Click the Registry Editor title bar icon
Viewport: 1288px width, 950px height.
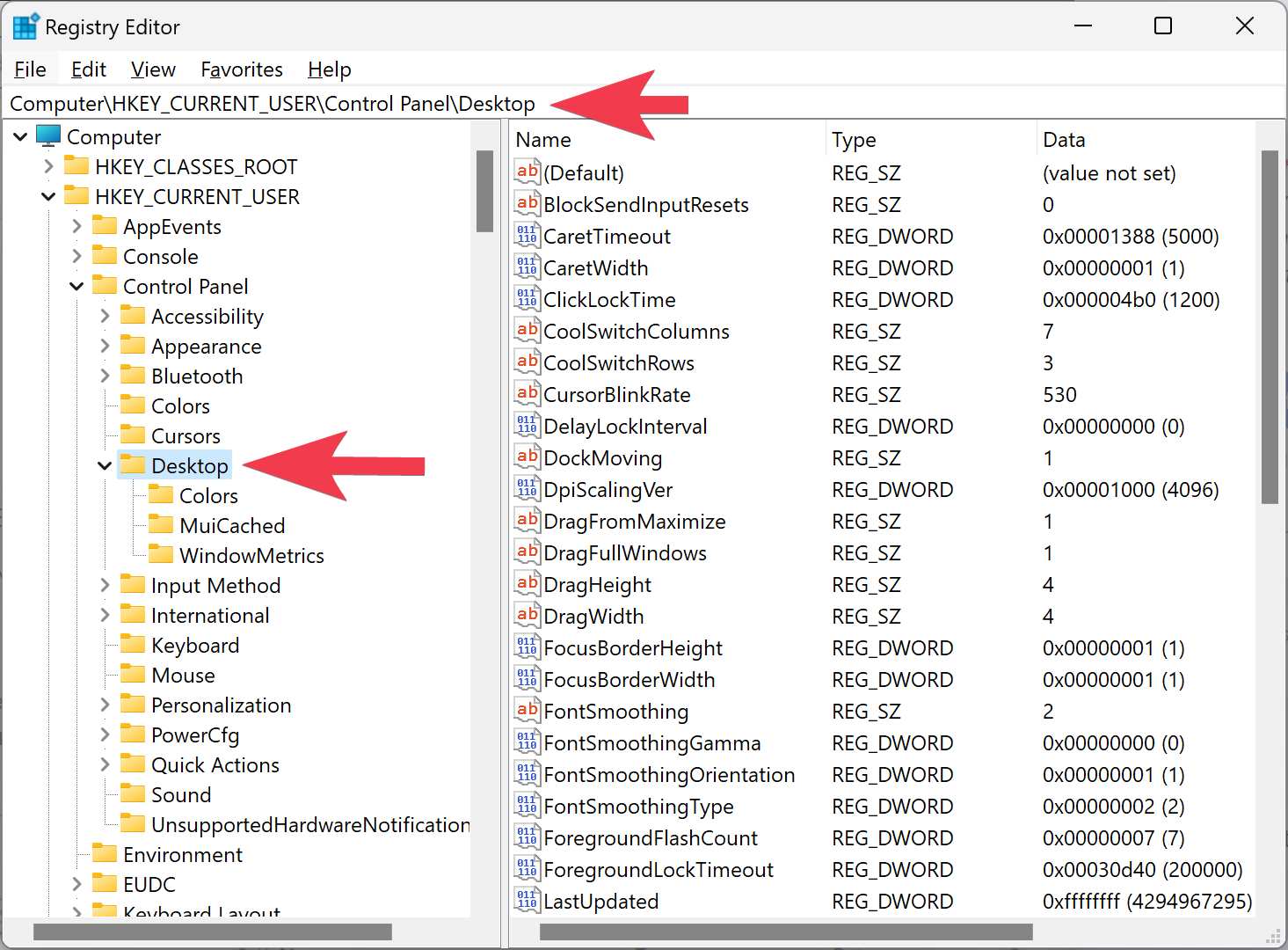point(25,26)
